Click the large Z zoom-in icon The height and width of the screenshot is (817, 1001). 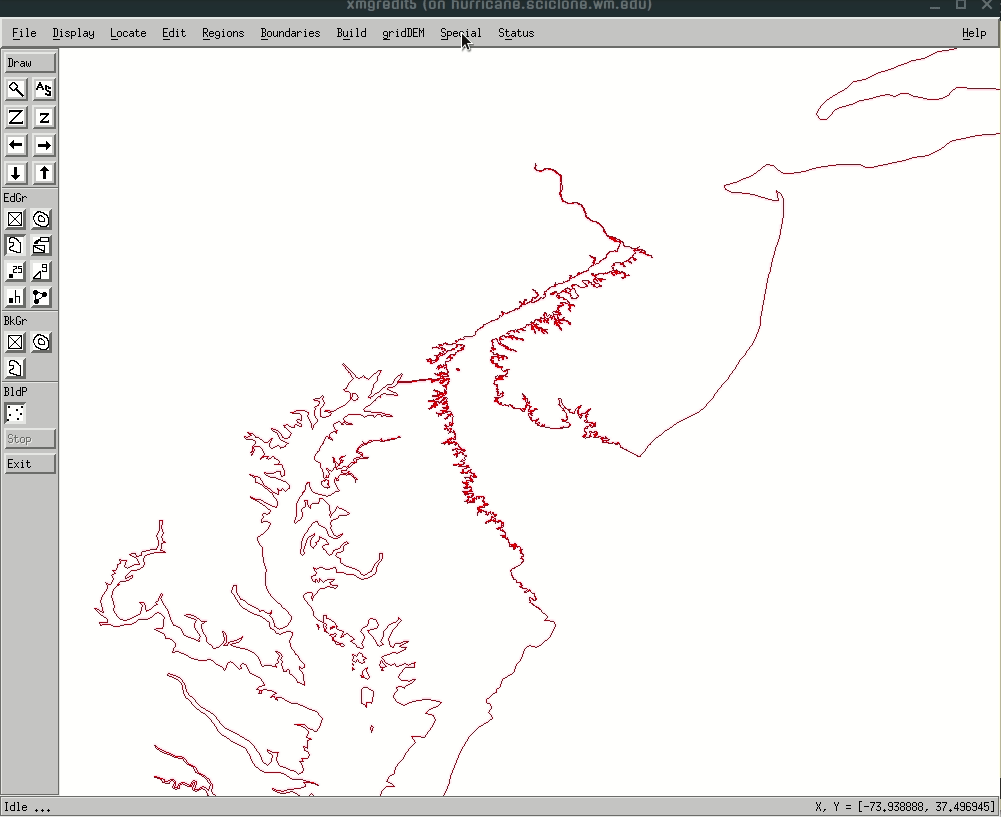(x=16, y=117)
